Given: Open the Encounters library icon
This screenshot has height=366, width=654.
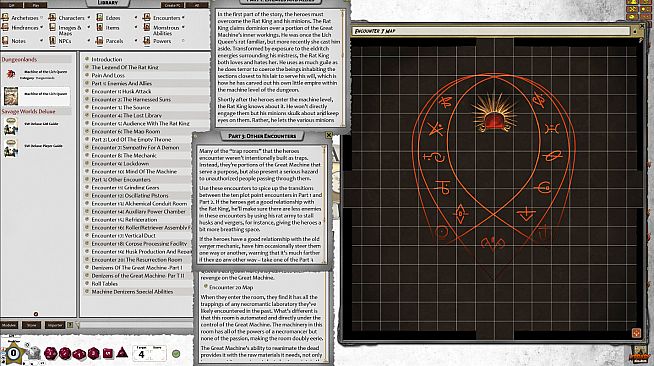Looking at the screenshot, I should point(146,17).
